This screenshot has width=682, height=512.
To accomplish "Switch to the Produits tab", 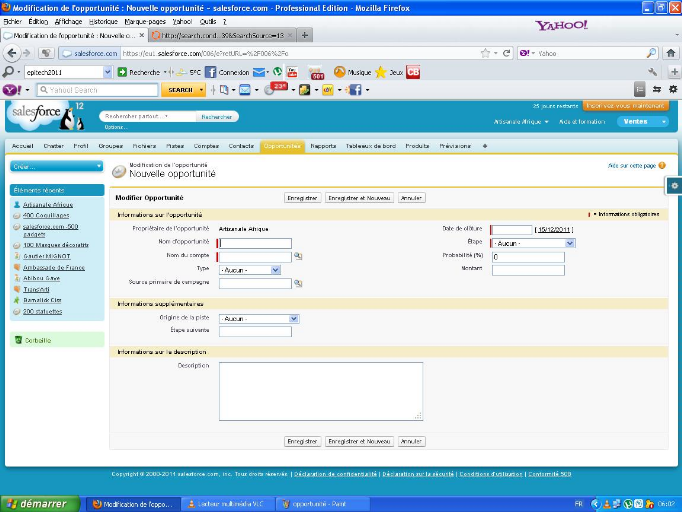I will 417,146.
